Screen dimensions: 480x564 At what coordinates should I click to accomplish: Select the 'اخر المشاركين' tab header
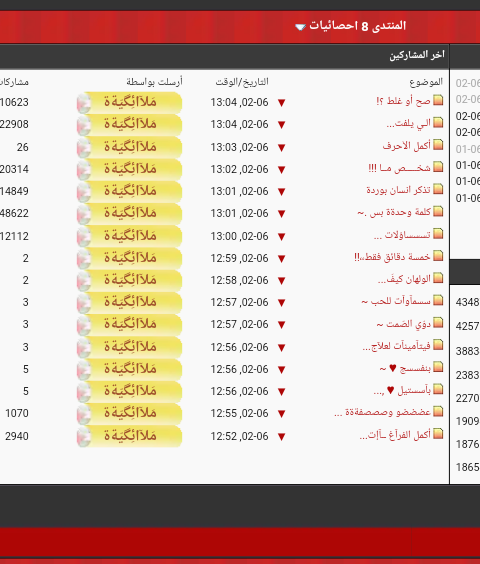[x=417, y=55]
